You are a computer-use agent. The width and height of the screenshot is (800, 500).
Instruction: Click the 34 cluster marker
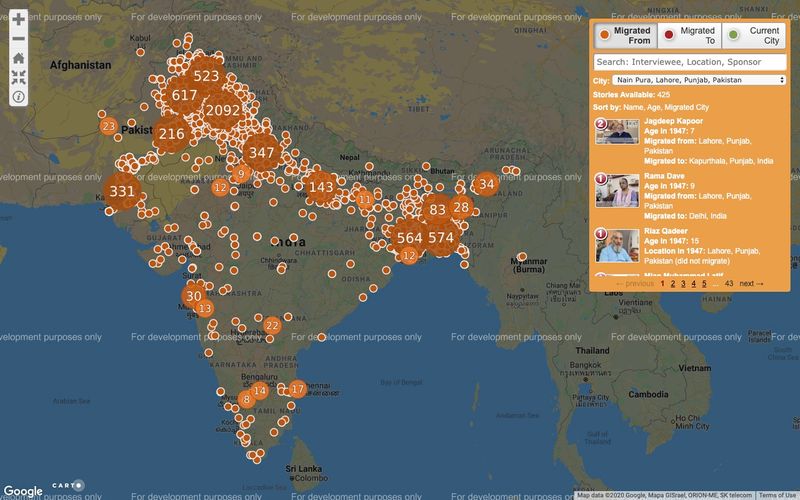pos(487,184)
